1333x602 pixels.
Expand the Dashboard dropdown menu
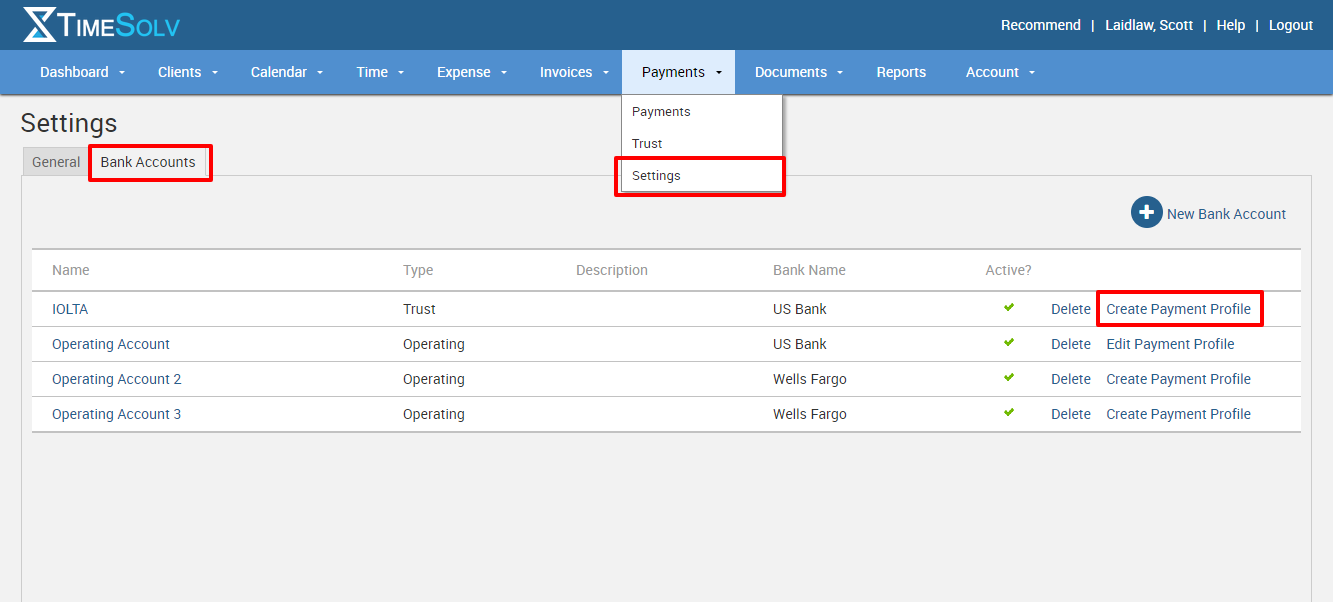83,72
